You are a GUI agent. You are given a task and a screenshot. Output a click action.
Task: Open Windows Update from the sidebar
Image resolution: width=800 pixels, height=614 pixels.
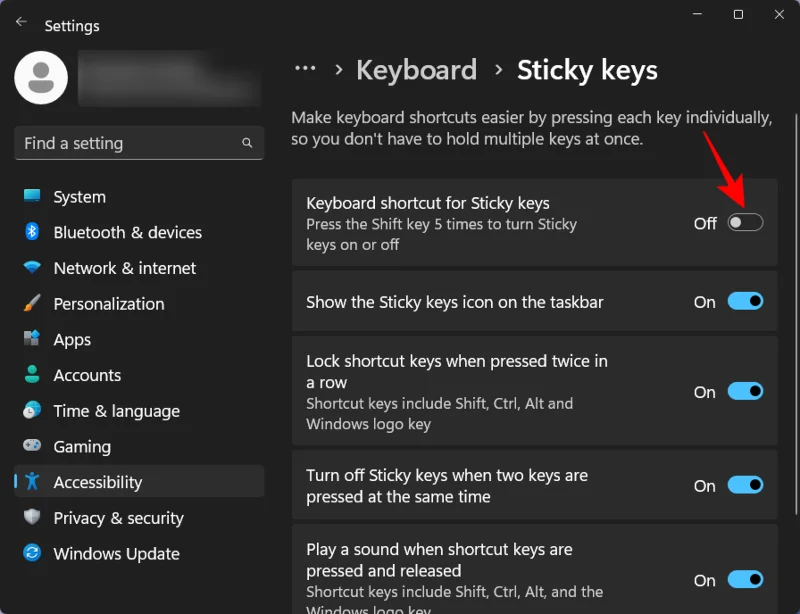[34, 553]
